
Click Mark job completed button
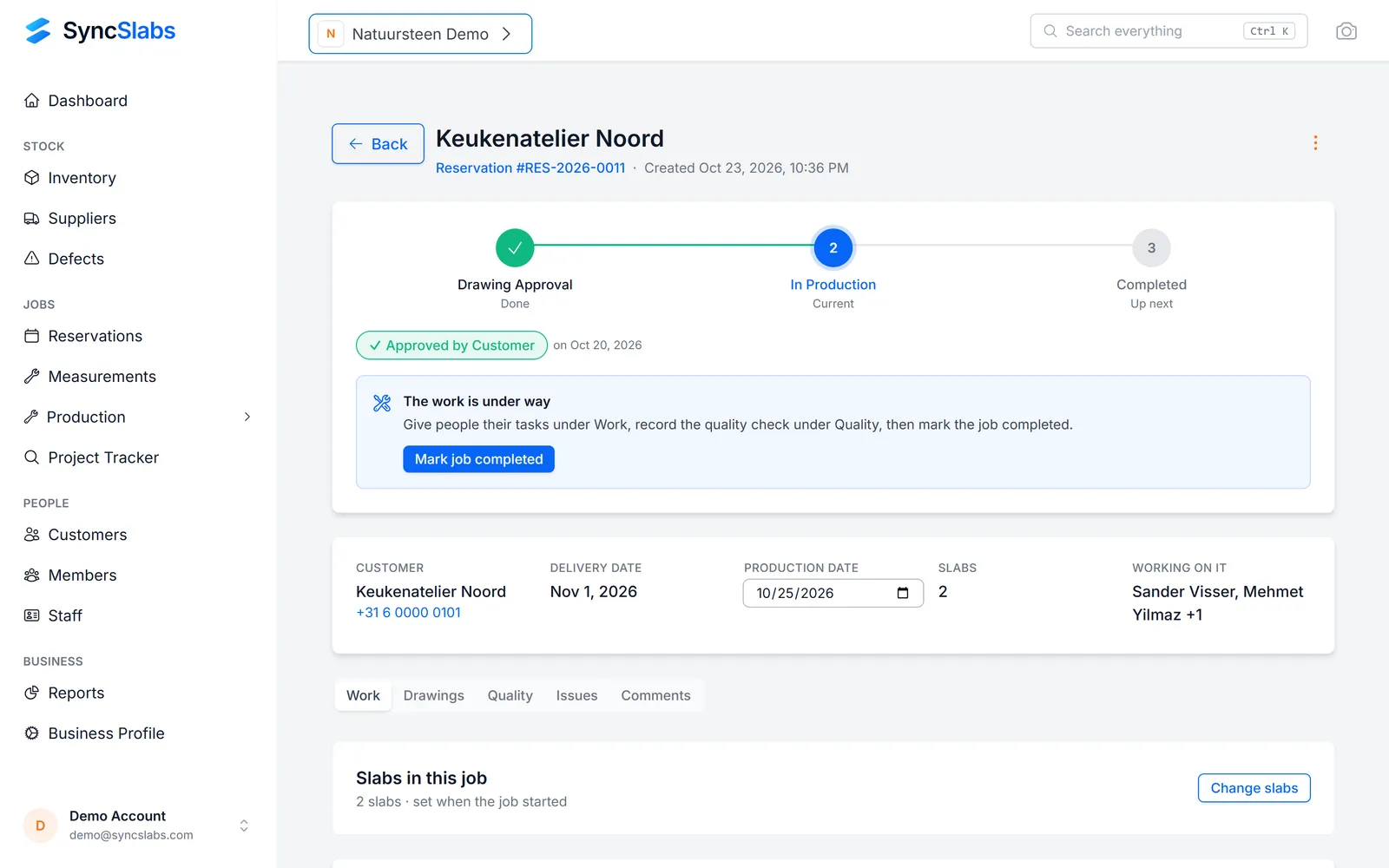[478, 459]
